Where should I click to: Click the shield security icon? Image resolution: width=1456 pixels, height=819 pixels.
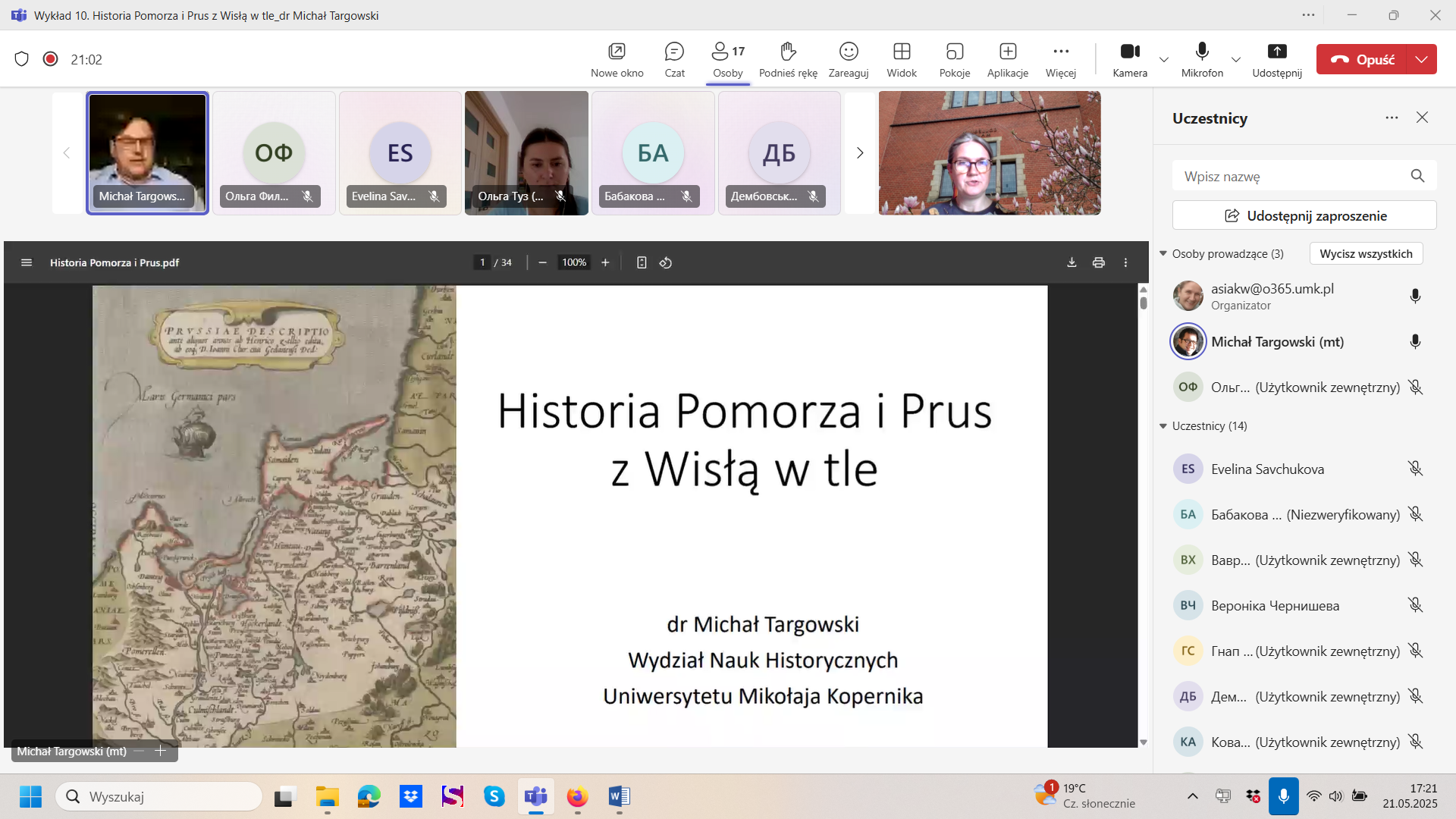coord(22,59)
